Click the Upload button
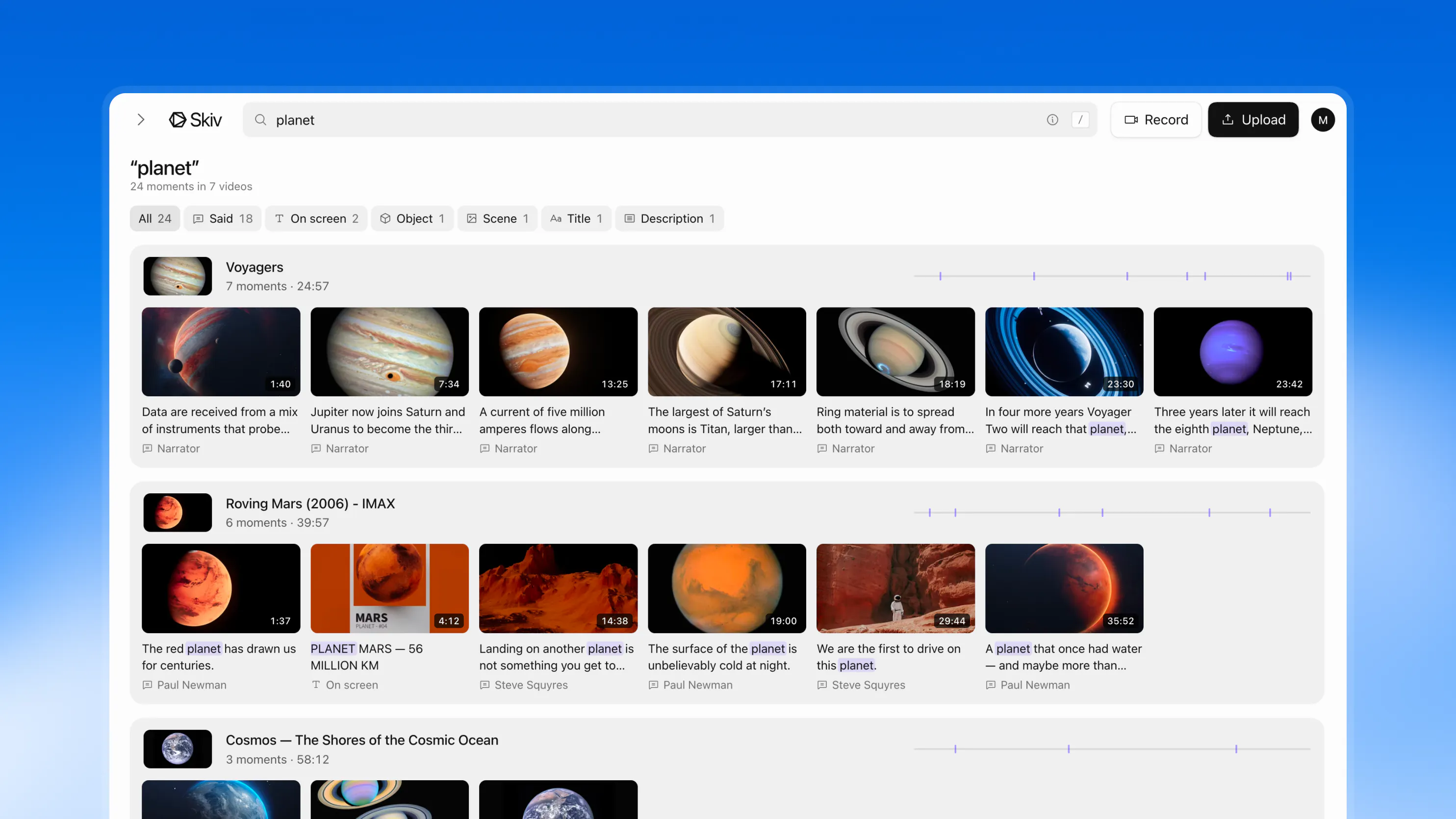 [x=1253, y=120]
